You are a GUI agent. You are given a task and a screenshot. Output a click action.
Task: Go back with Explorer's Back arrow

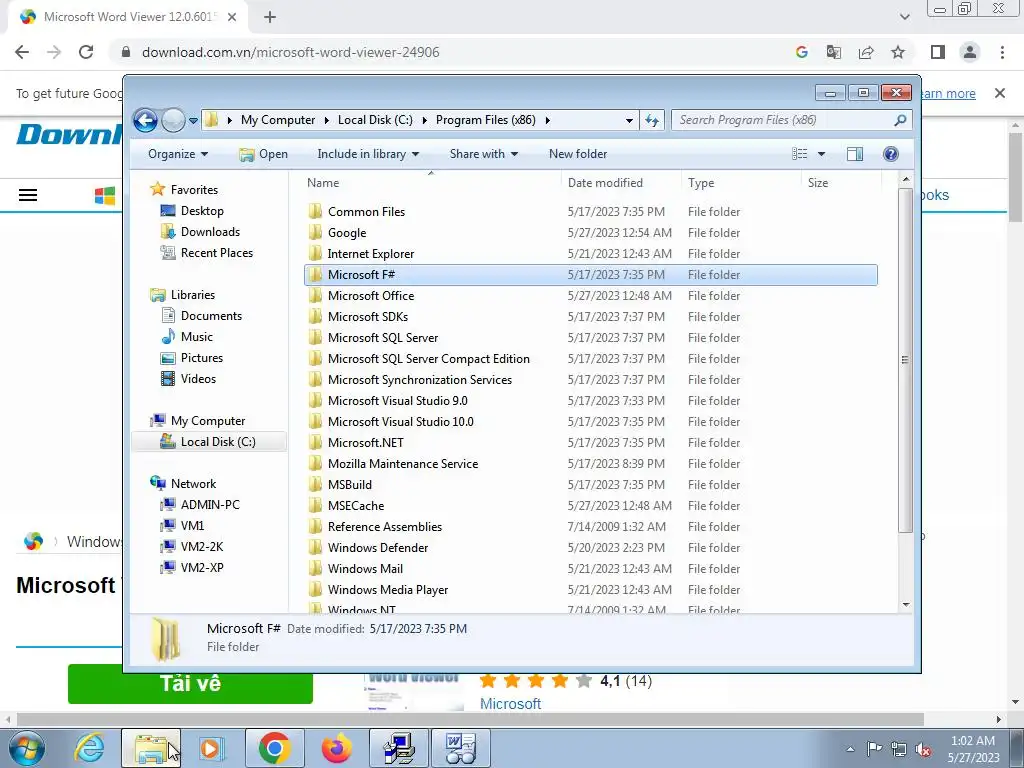click(x=145, y=120)
